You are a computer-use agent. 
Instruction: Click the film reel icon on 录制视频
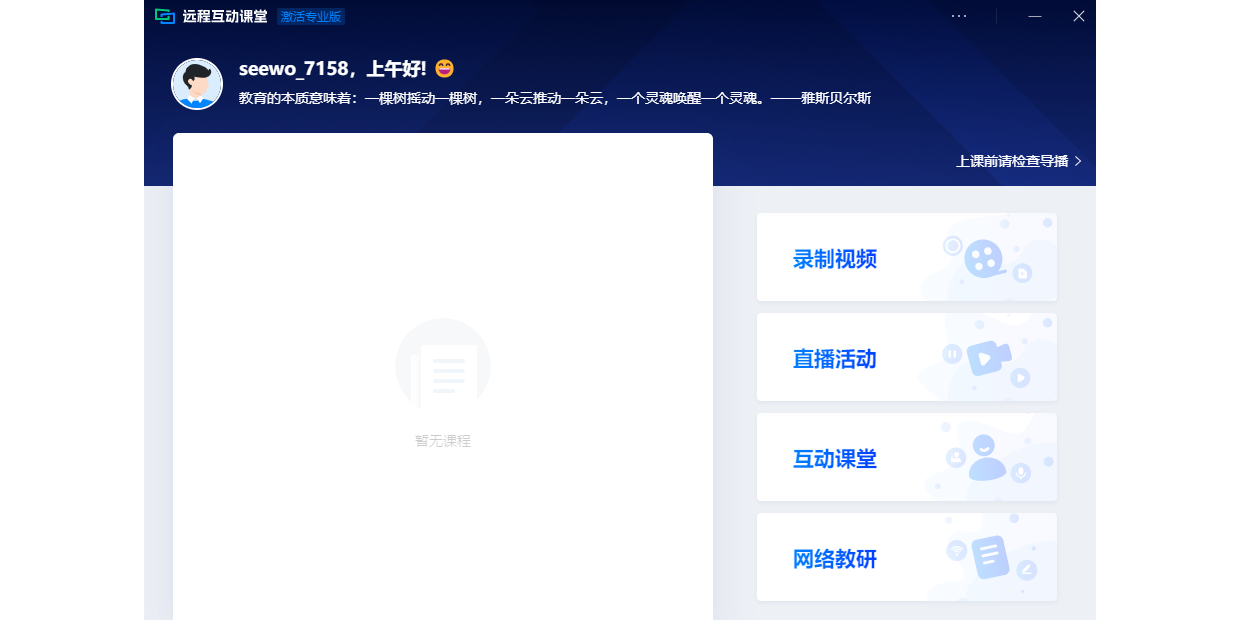click(984, 259)
